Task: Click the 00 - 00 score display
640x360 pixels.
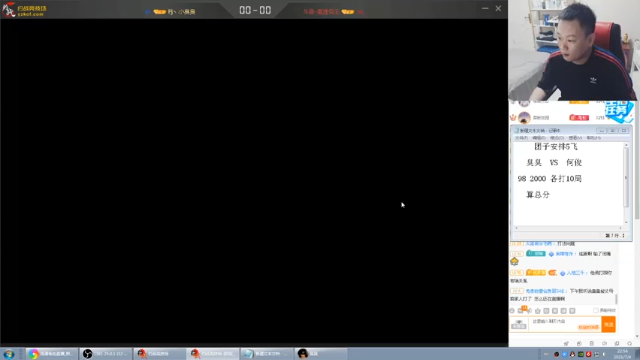Action: tap(255, 10)
